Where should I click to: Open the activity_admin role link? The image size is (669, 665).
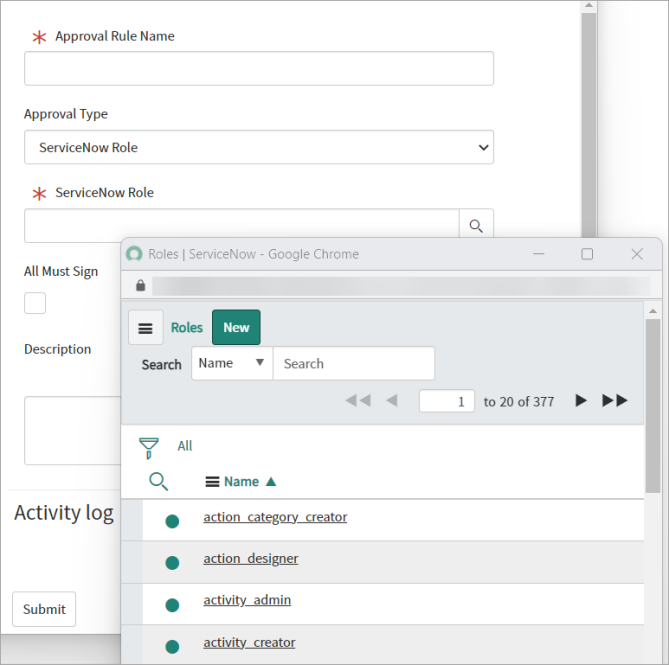[247, 600]
